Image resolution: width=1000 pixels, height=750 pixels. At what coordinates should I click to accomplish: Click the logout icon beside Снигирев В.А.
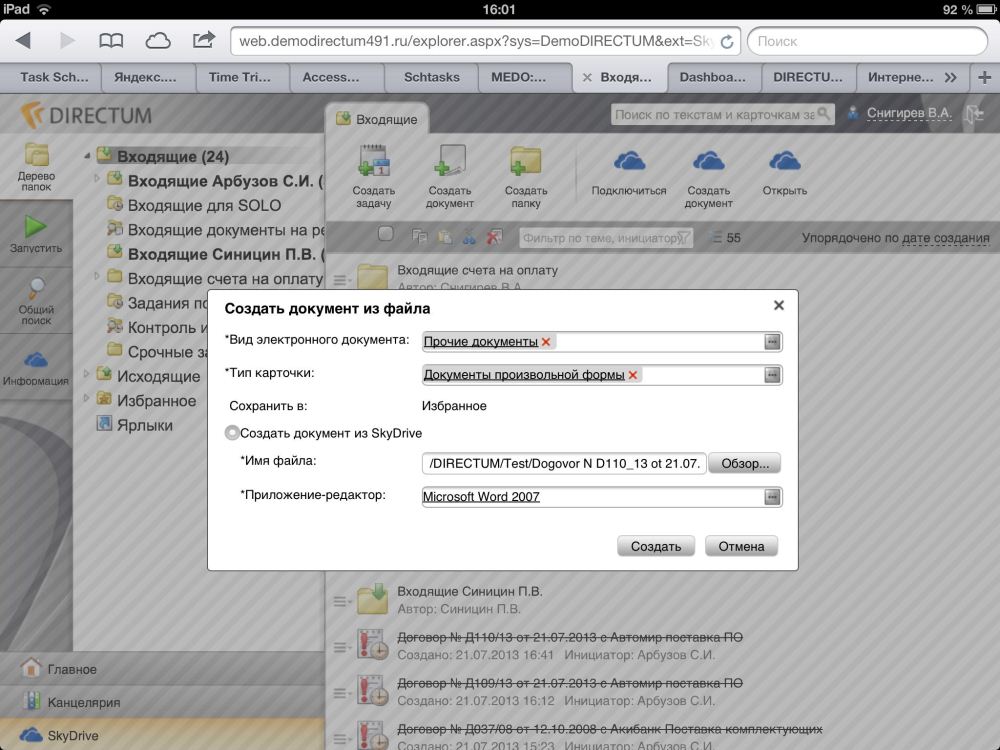pos(974,114)
